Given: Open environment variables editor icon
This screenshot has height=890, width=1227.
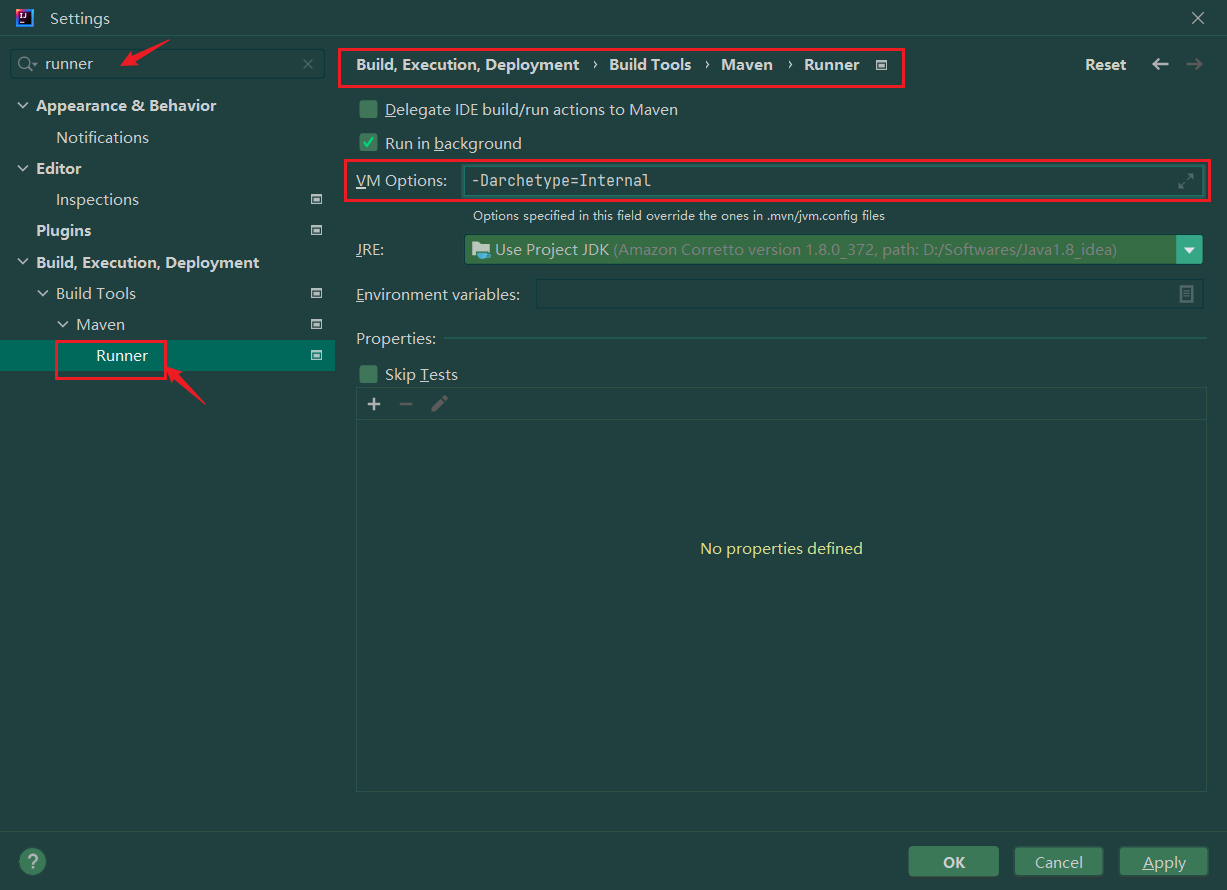Looking at the screenshot, I should [x=1186, y=294].
